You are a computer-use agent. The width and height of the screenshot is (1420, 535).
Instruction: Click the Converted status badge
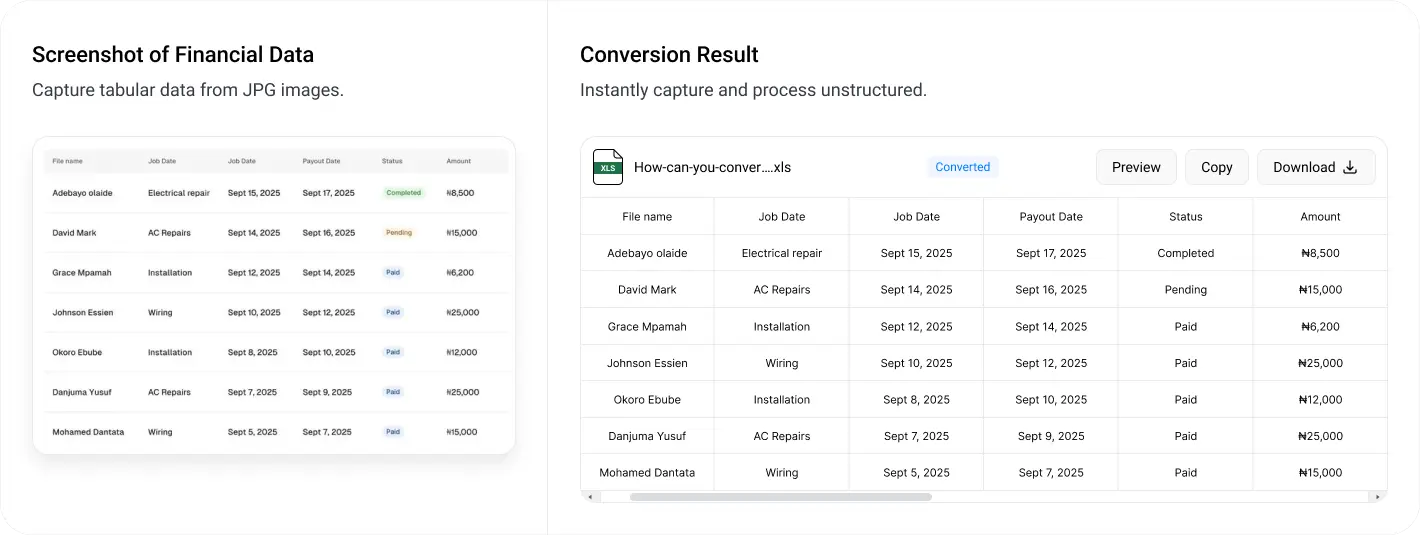pyautogui.click(x=962, y=167)
